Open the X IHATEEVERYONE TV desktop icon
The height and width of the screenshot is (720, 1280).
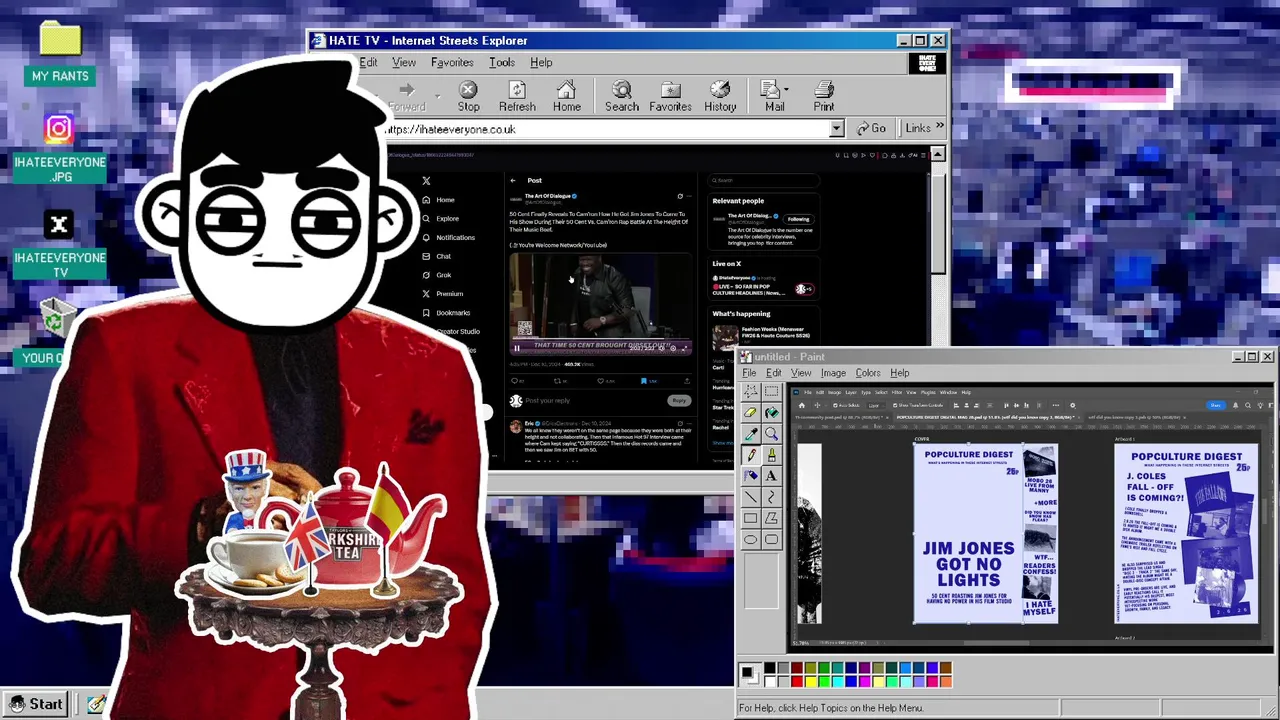(x=59, y=245)
